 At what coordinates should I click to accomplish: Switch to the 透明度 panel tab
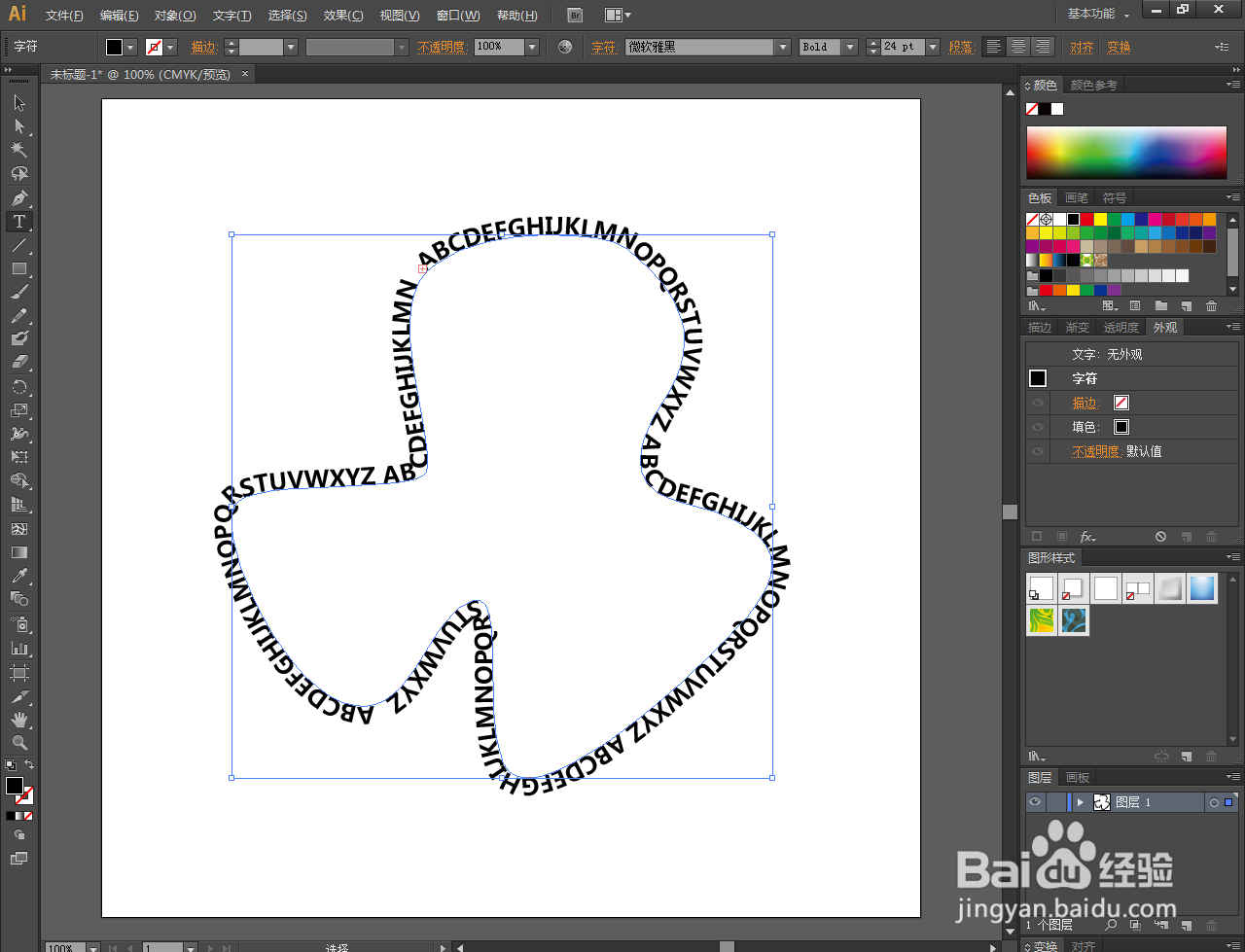pos(1120,328)
